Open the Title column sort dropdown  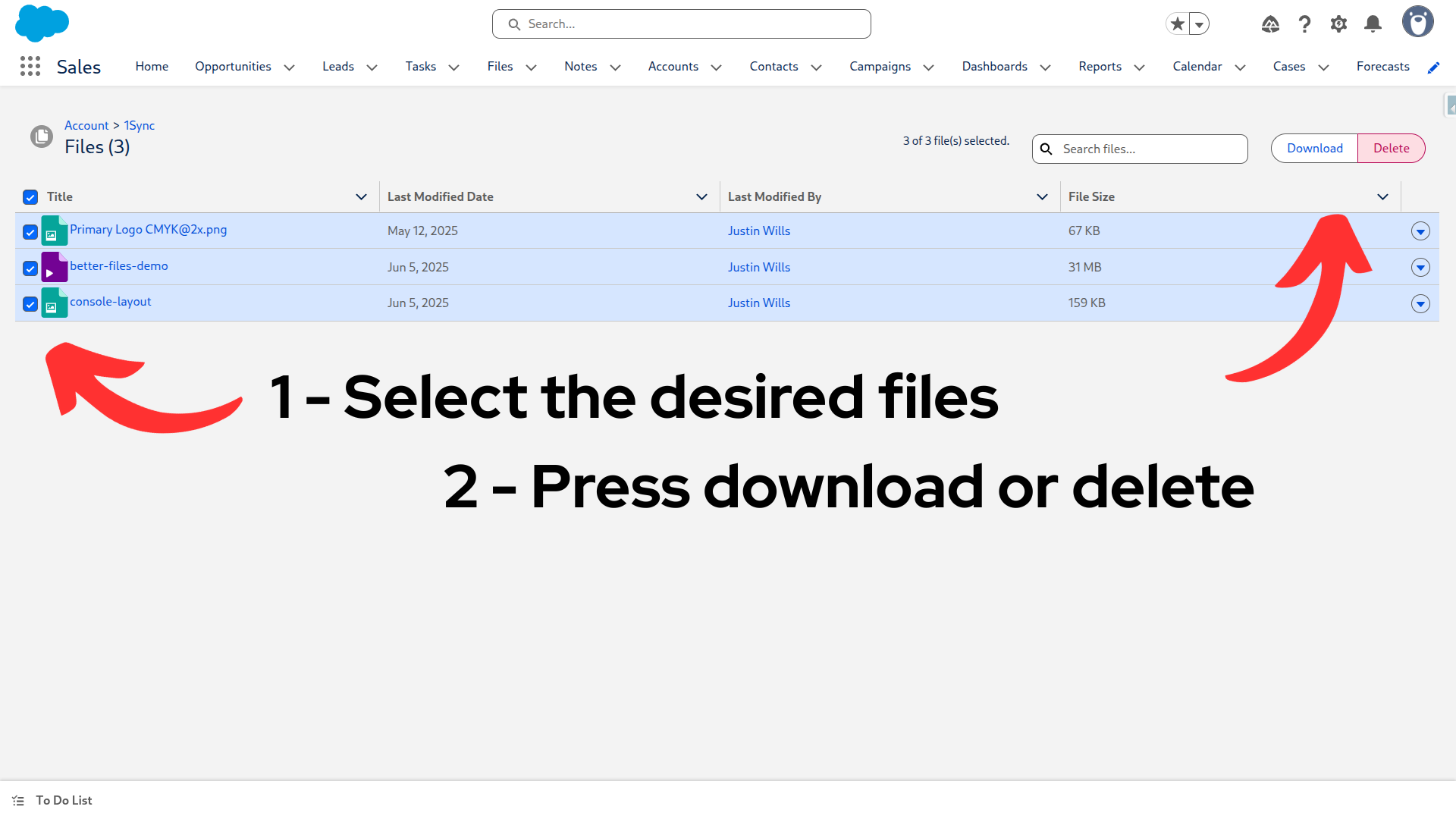[x=361, y=196]
